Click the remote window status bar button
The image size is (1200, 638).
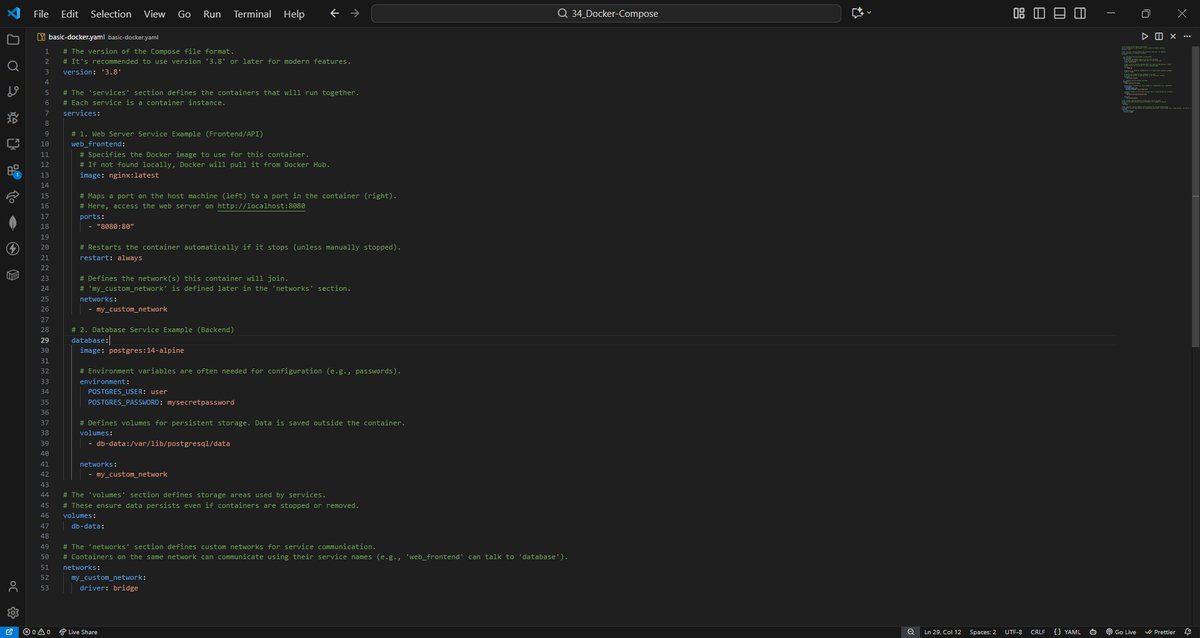(8, 632)
